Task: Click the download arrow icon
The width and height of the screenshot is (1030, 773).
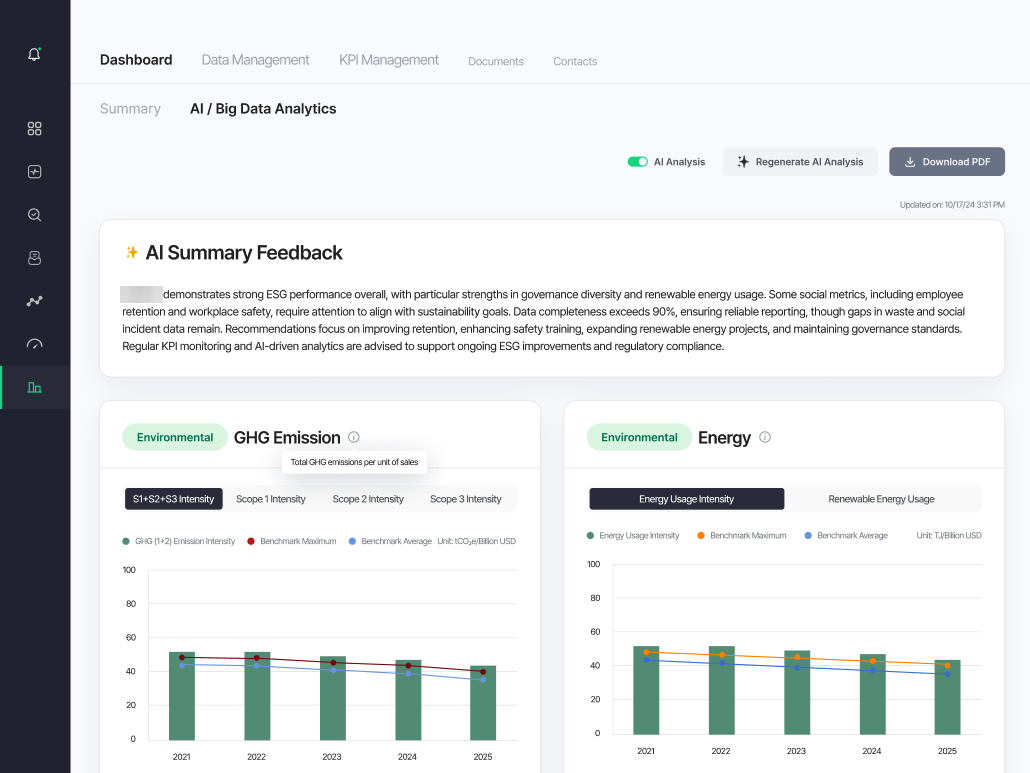Action: pyautogui.click(x=910, y=162)
